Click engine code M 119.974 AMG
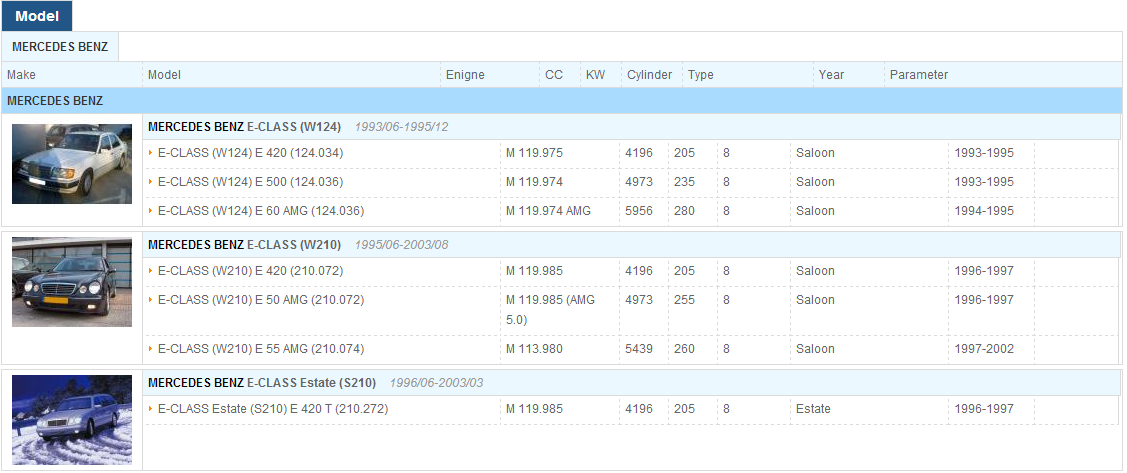This screenshot has height=473, width=1127. pos(548,211)
